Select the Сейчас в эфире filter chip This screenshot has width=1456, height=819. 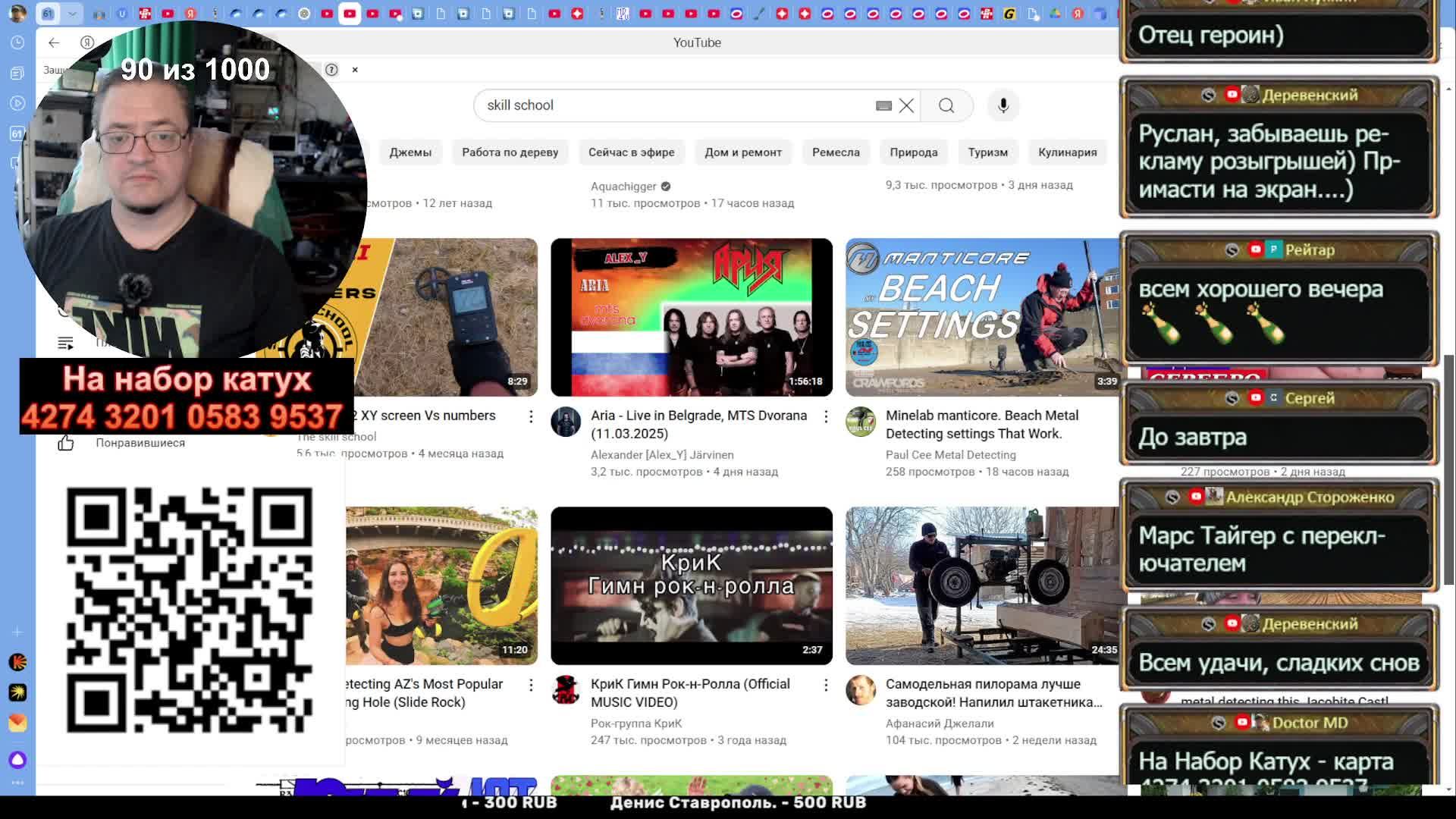pos(631,152)
